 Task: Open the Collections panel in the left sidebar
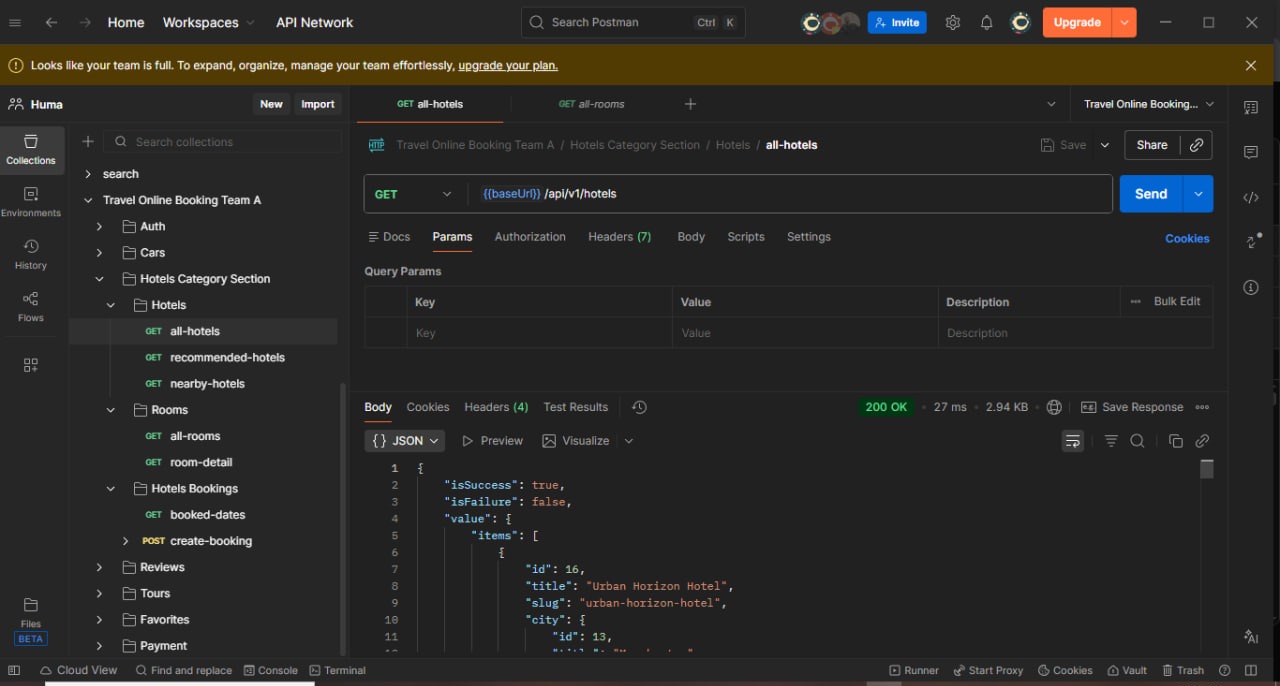31,150
